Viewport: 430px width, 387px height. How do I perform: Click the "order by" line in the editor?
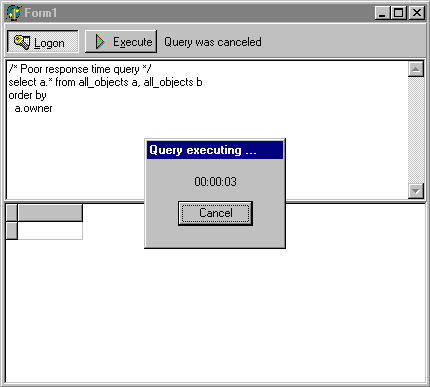pos(27,95)
